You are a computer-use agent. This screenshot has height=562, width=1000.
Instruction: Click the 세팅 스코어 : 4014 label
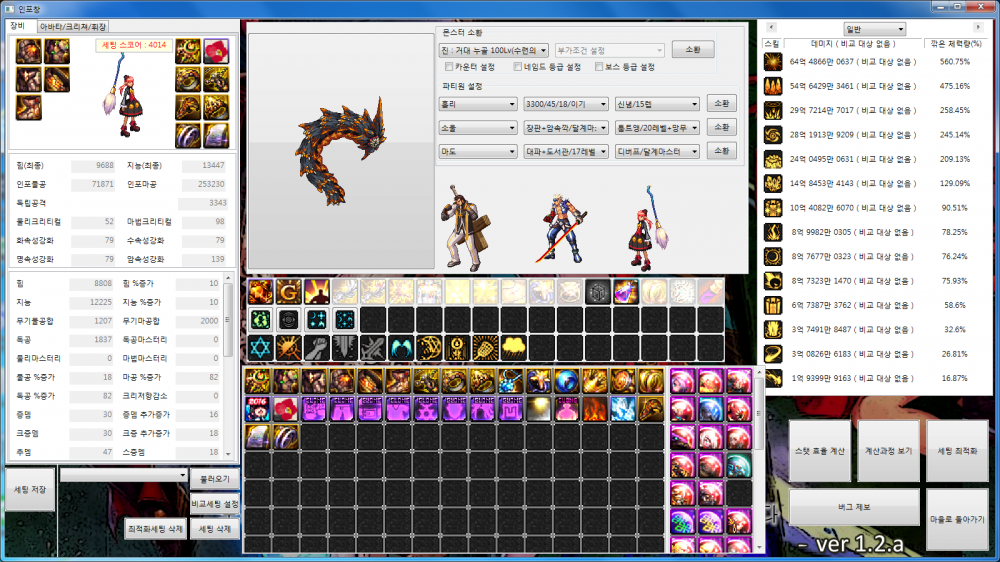point(134,45)
